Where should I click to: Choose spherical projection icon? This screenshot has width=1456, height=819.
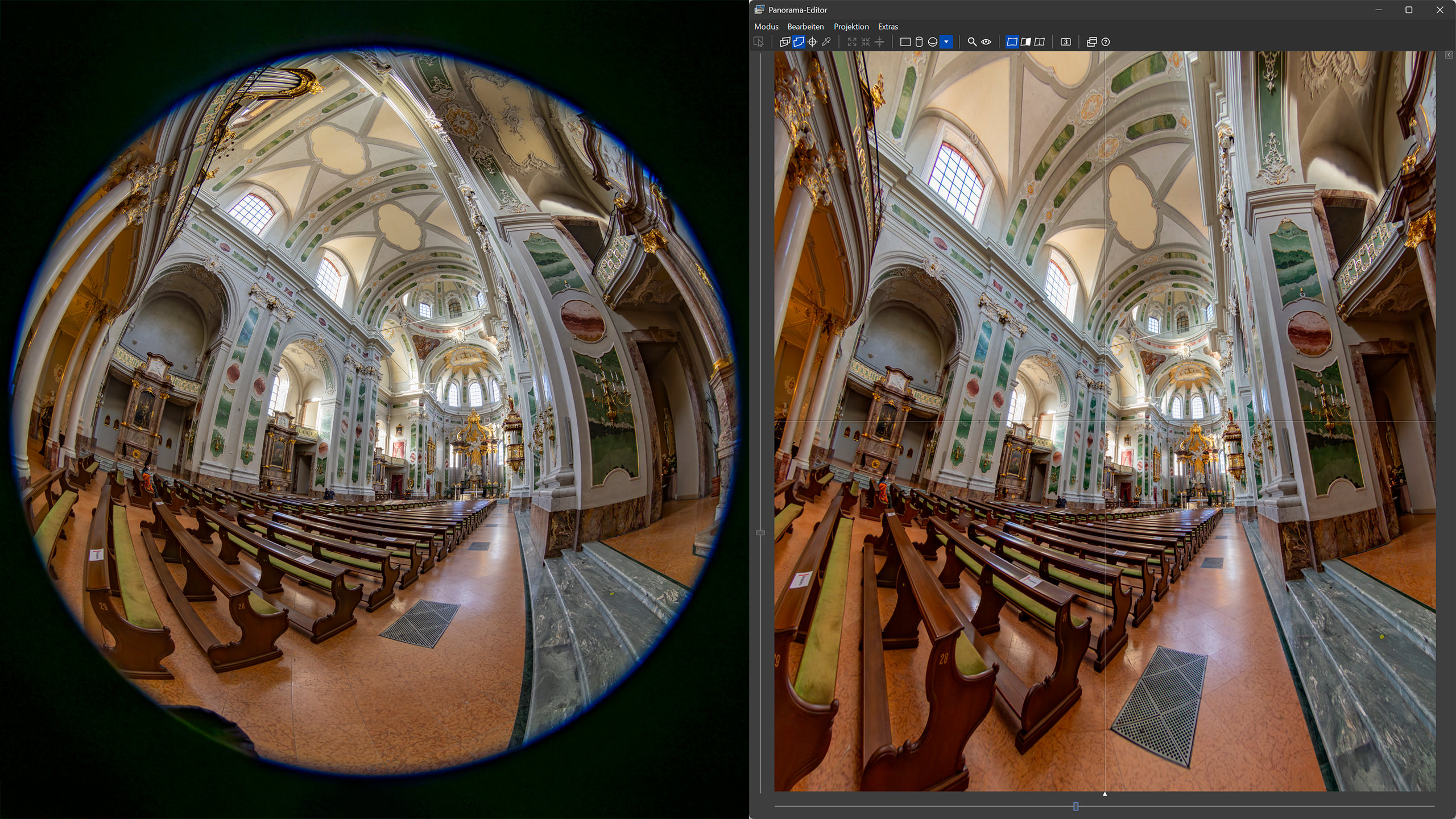[932, 42]
